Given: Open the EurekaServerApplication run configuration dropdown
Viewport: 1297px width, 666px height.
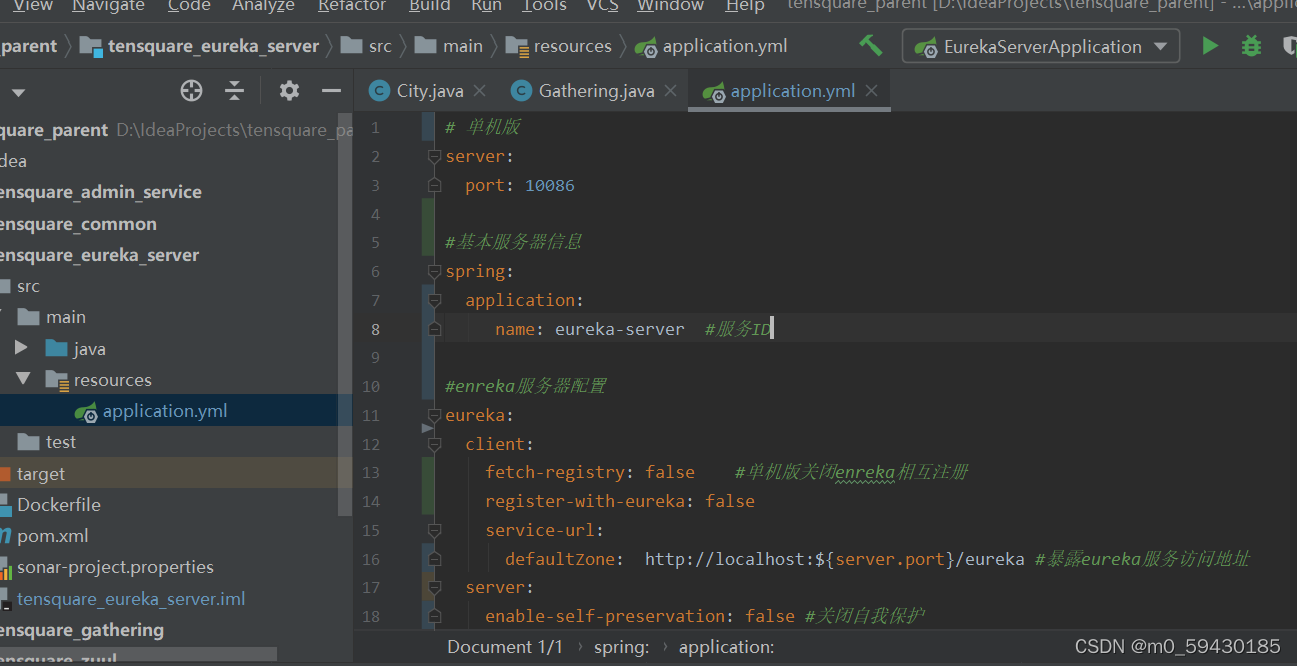Looking at the screenshot, I should 1040,46.
